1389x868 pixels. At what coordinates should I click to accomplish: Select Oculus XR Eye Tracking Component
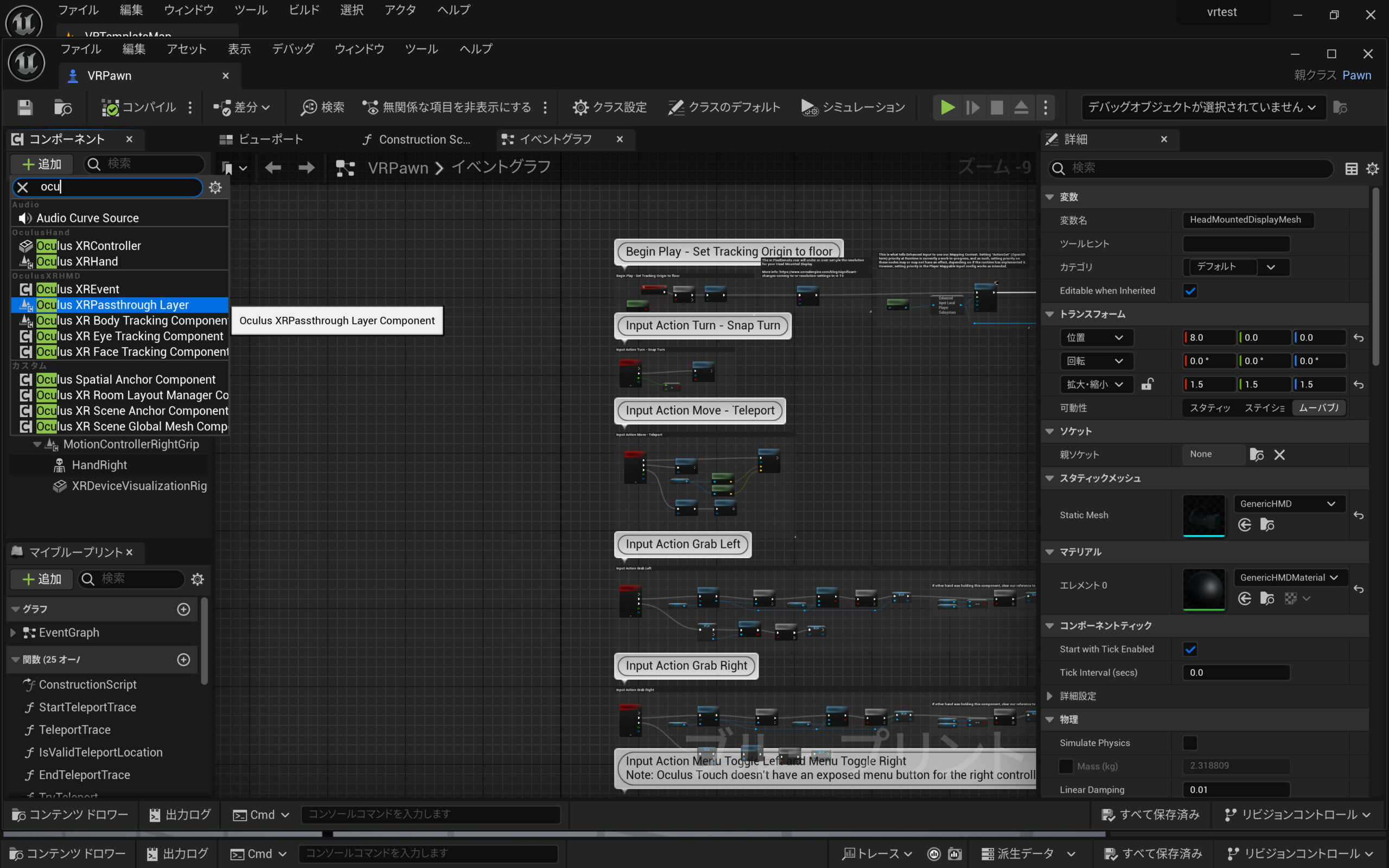pyautogui.click(x=129, y=336)
